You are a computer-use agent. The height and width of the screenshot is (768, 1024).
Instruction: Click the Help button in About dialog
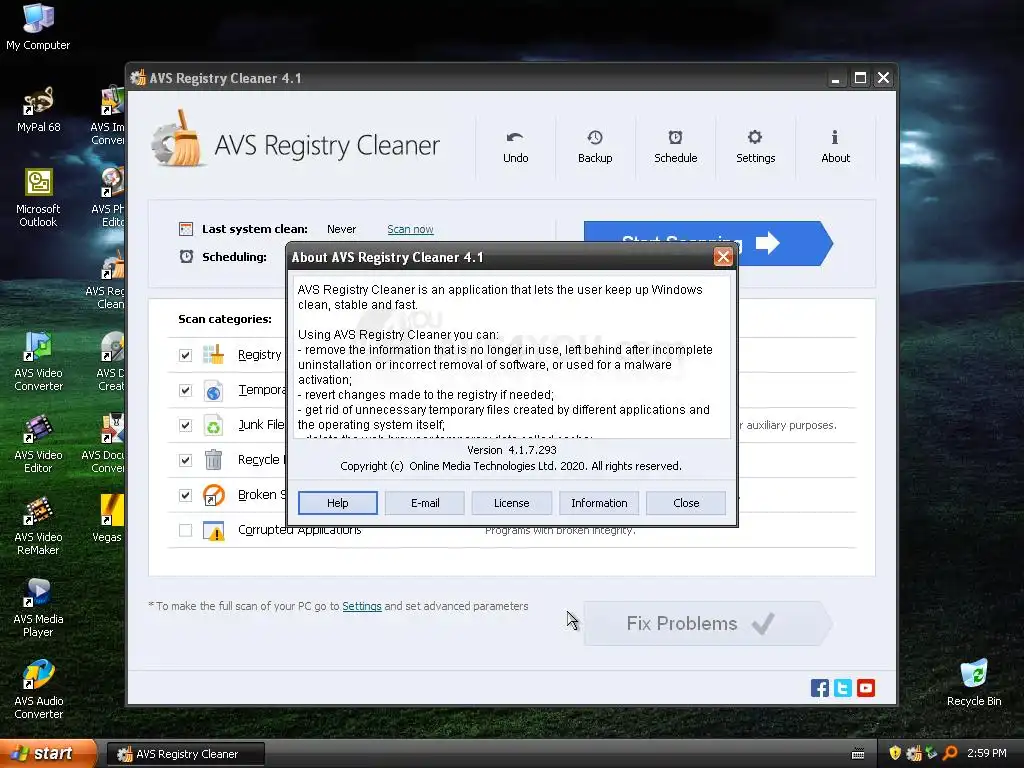tap(338, 503)
